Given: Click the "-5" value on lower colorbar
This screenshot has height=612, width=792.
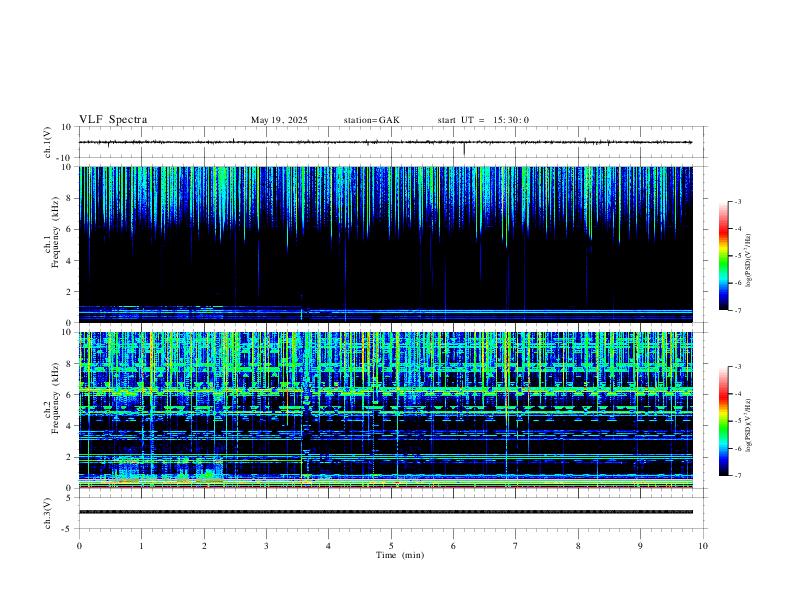Looking at the screenshot, I should (x=737, y=421).
